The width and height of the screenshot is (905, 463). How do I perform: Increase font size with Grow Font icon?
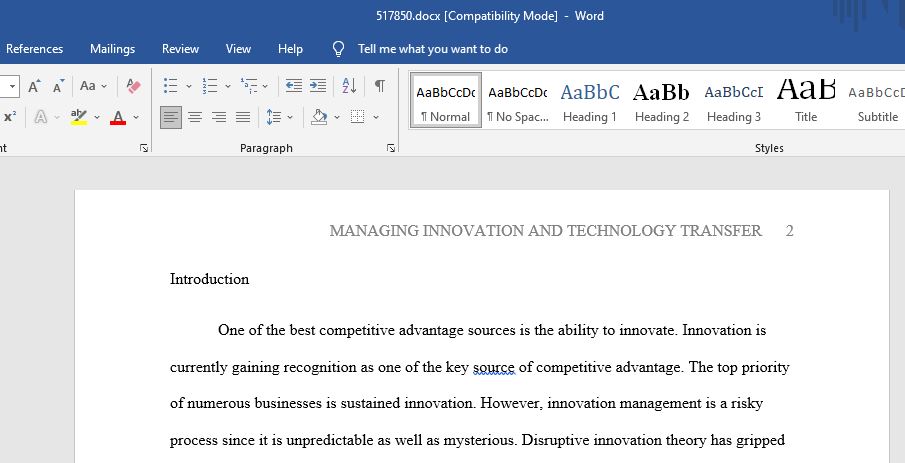(34, 87)
